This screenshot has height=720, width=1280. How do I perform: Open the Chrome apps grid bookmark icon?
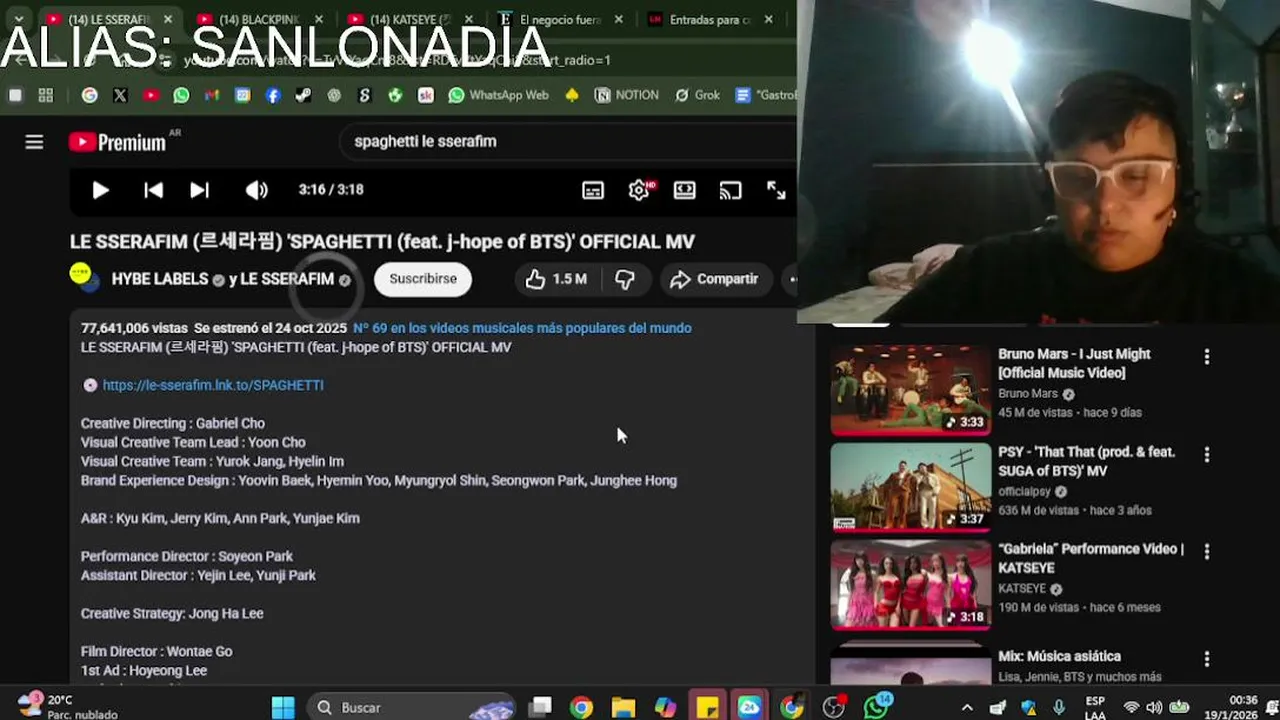click(x=45, y=95)
